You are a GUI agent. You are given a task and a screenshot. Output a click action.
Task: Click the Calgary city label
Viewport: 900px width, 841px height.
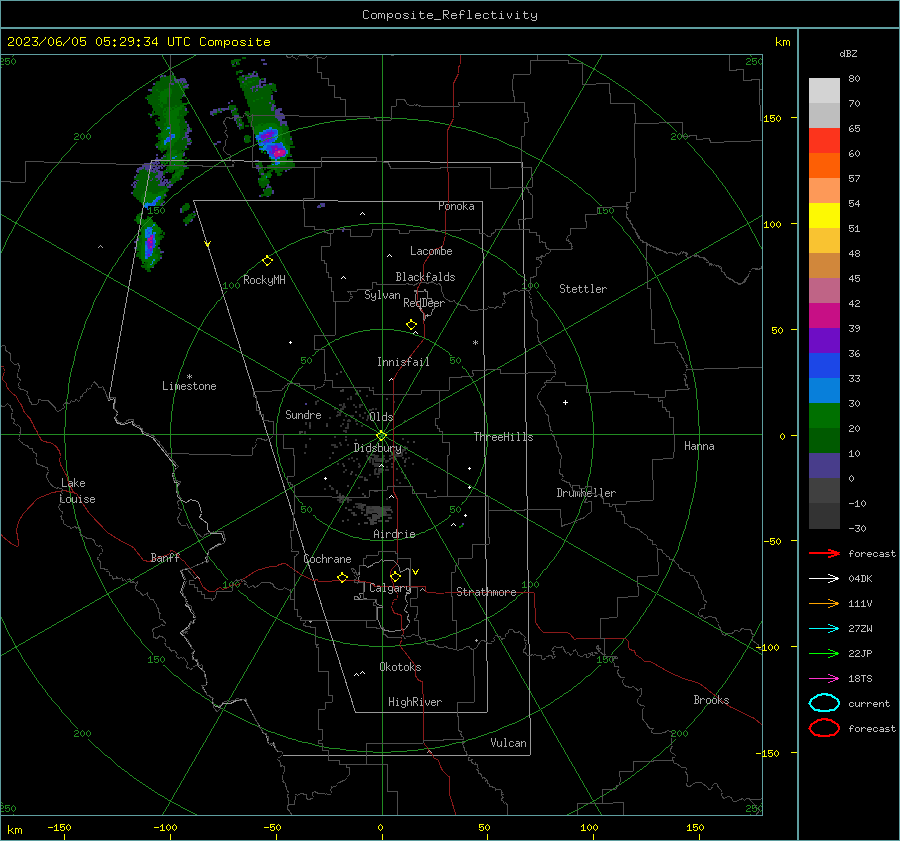(x=390, y=588)
